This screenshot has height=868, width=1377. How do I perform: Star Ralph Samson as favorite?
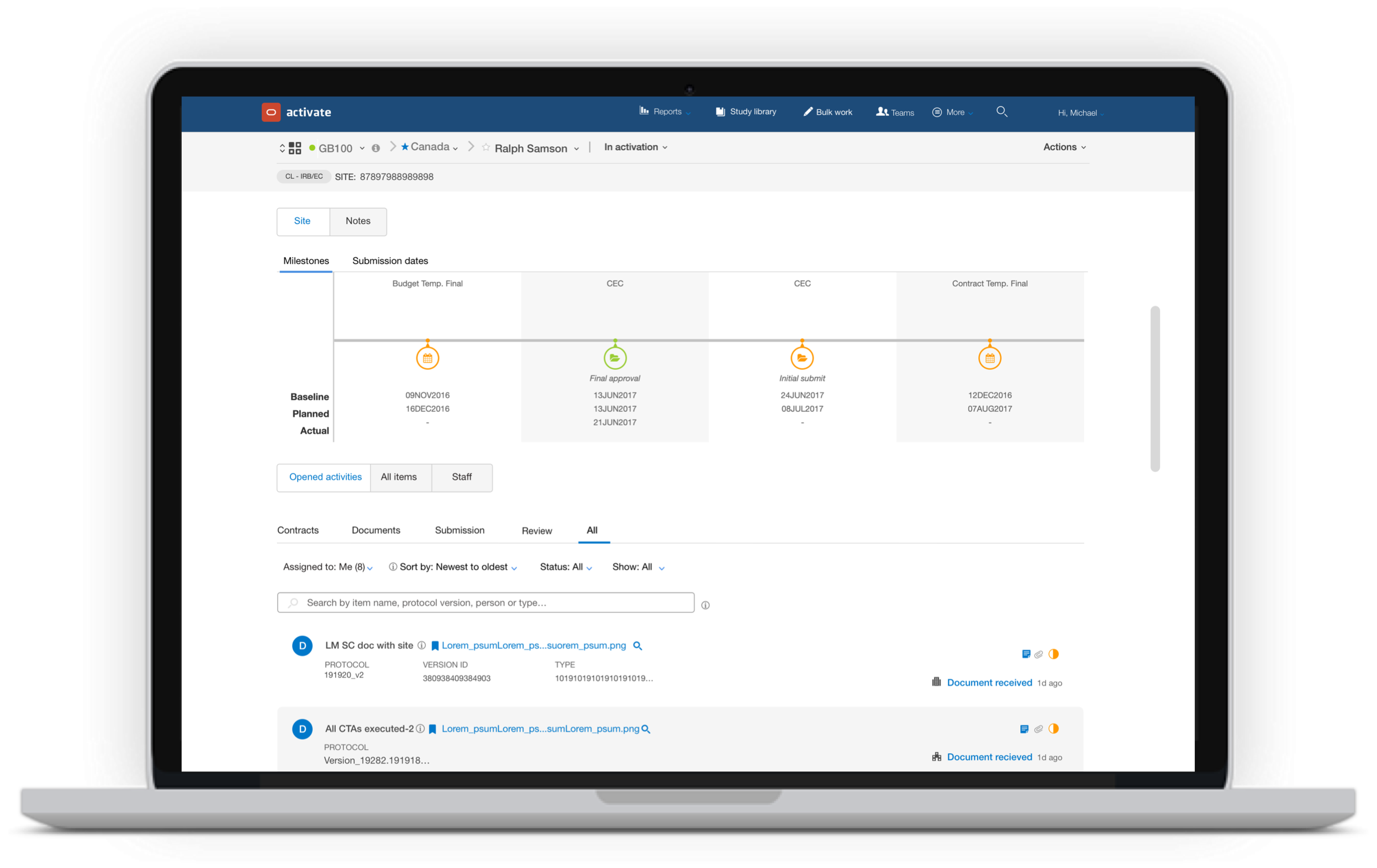(x=486, y=147)
